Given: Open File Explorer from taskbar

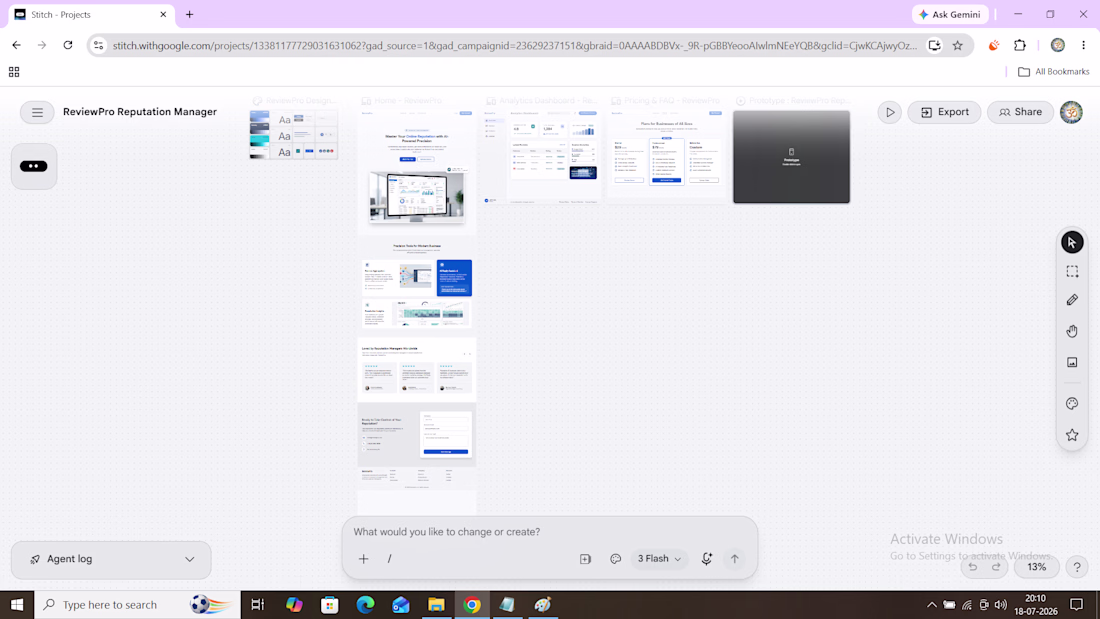Looking at the screenshot, I should click(436, 604).
